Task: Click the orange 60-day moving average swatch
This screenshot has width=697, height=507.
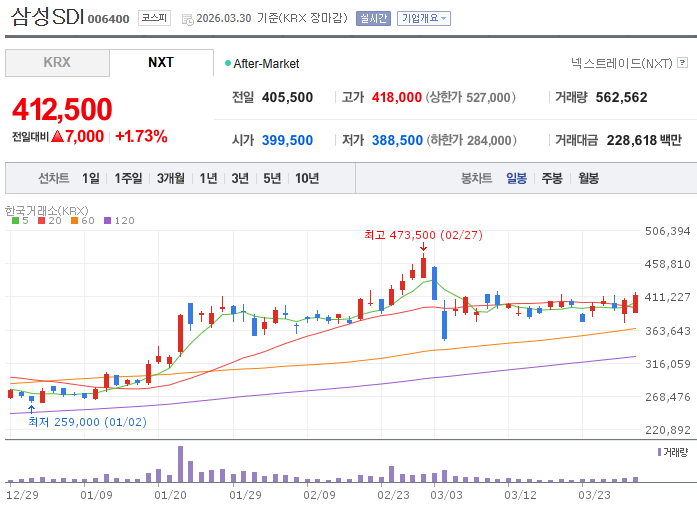Action: click(75, 220)
